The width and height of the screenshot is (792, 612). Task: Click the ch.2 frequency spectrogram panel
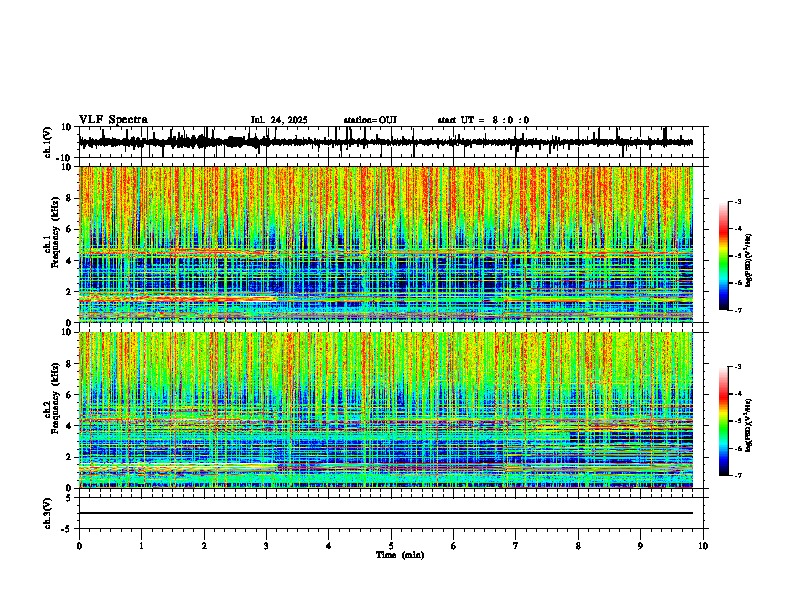tap(391, 410)
